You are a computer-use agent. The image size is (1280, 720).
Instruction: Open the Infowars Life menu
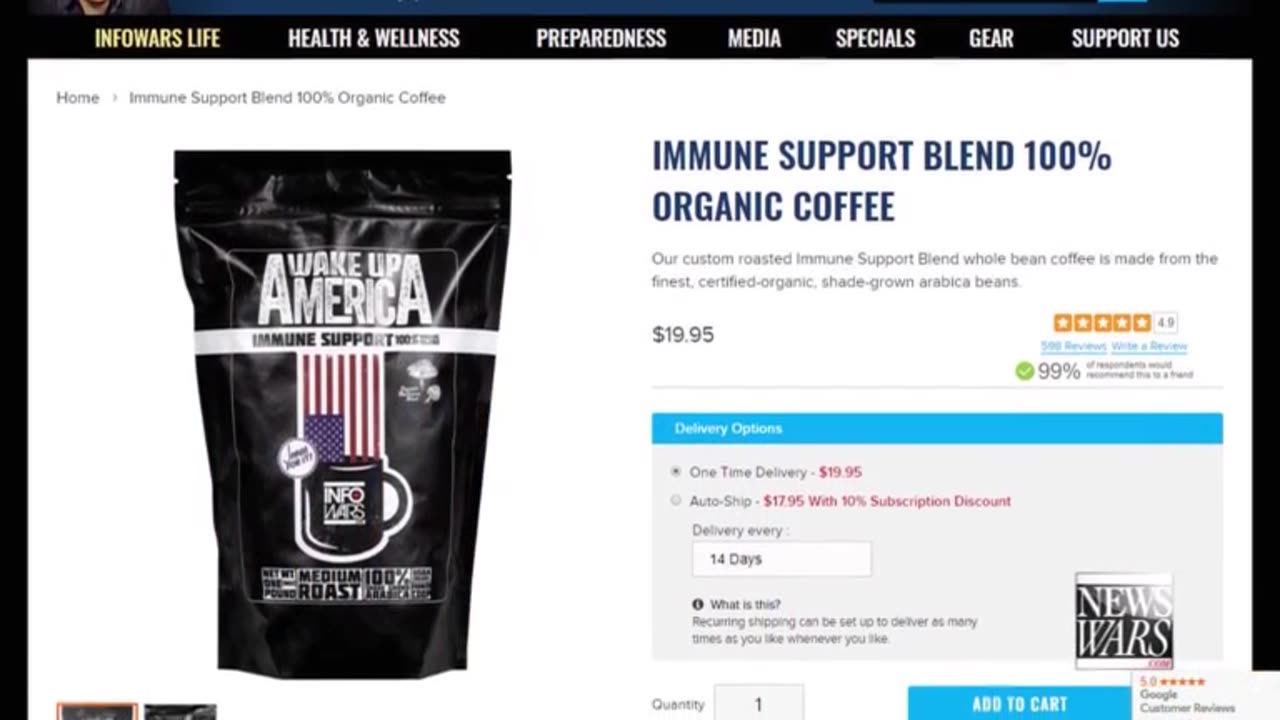157,39
